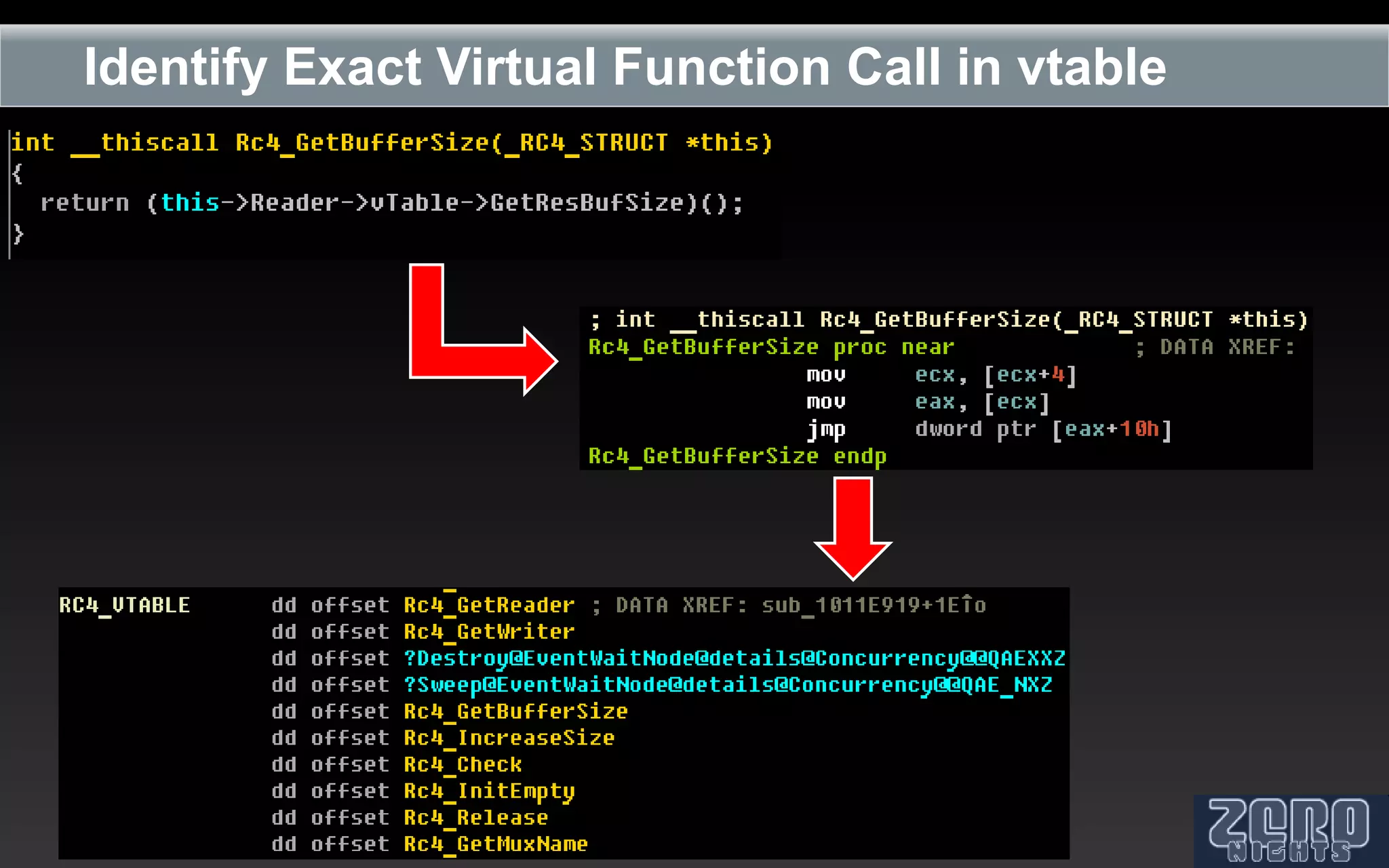Screen dimensions: 1389x868
Task: Click the vtable entry Rc4_Release
Action: pos(475,817)
